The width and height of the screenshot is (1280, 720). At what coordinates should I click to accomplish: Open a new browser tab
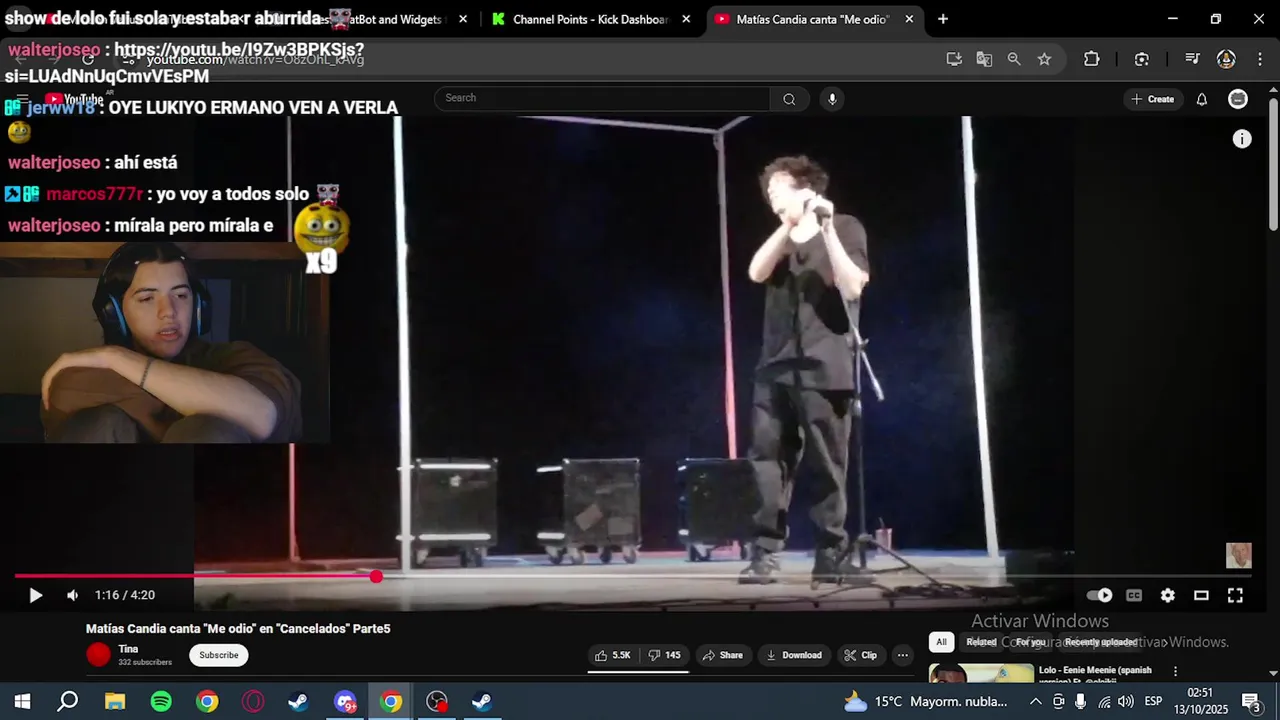[942, 19]
